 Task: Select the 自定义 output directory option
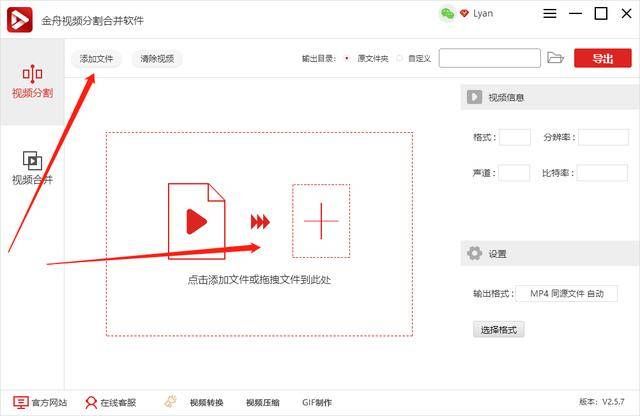pos(399,59)
